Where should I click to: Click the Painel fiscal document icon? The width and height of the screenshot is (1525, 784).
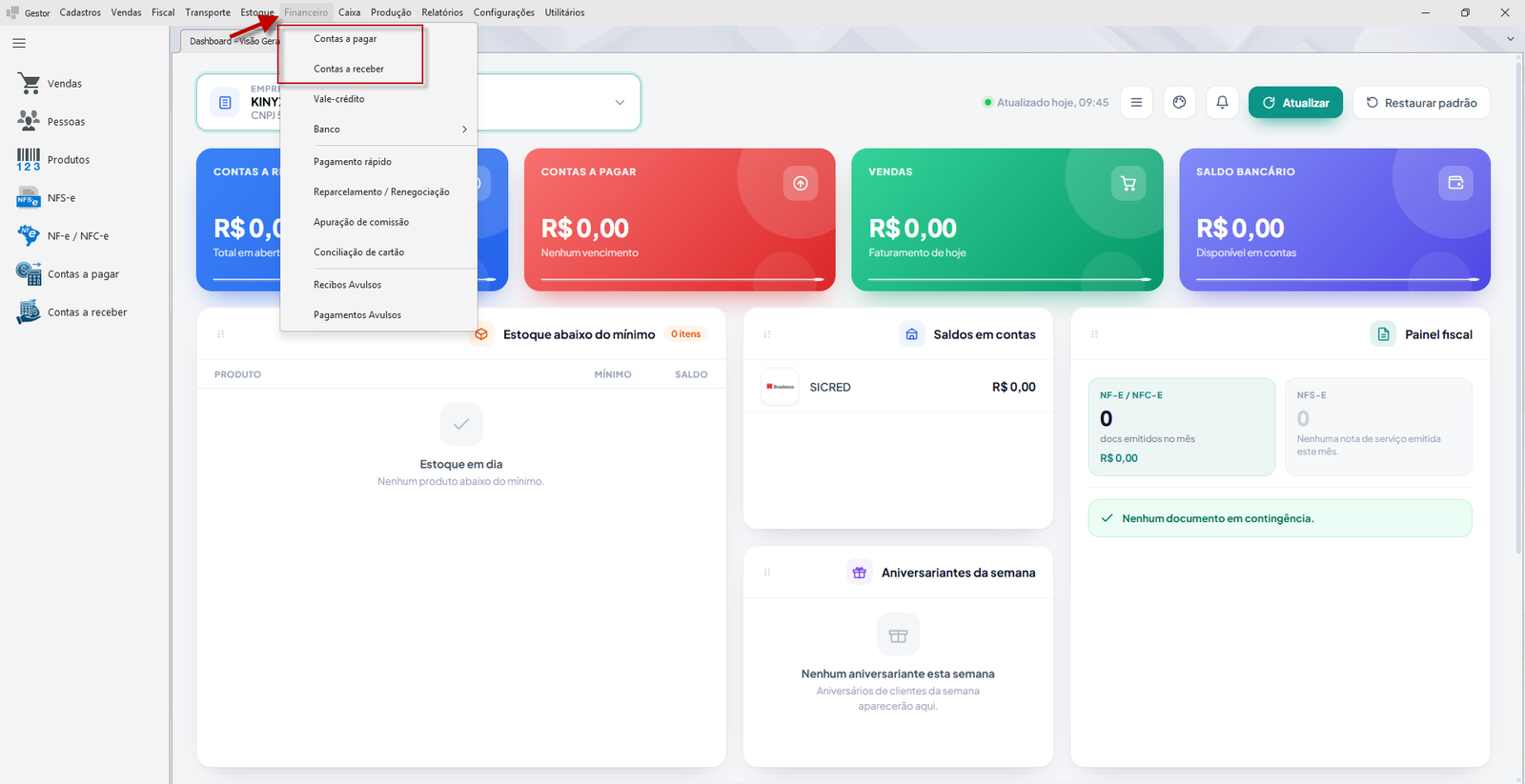click(1383, 334)
